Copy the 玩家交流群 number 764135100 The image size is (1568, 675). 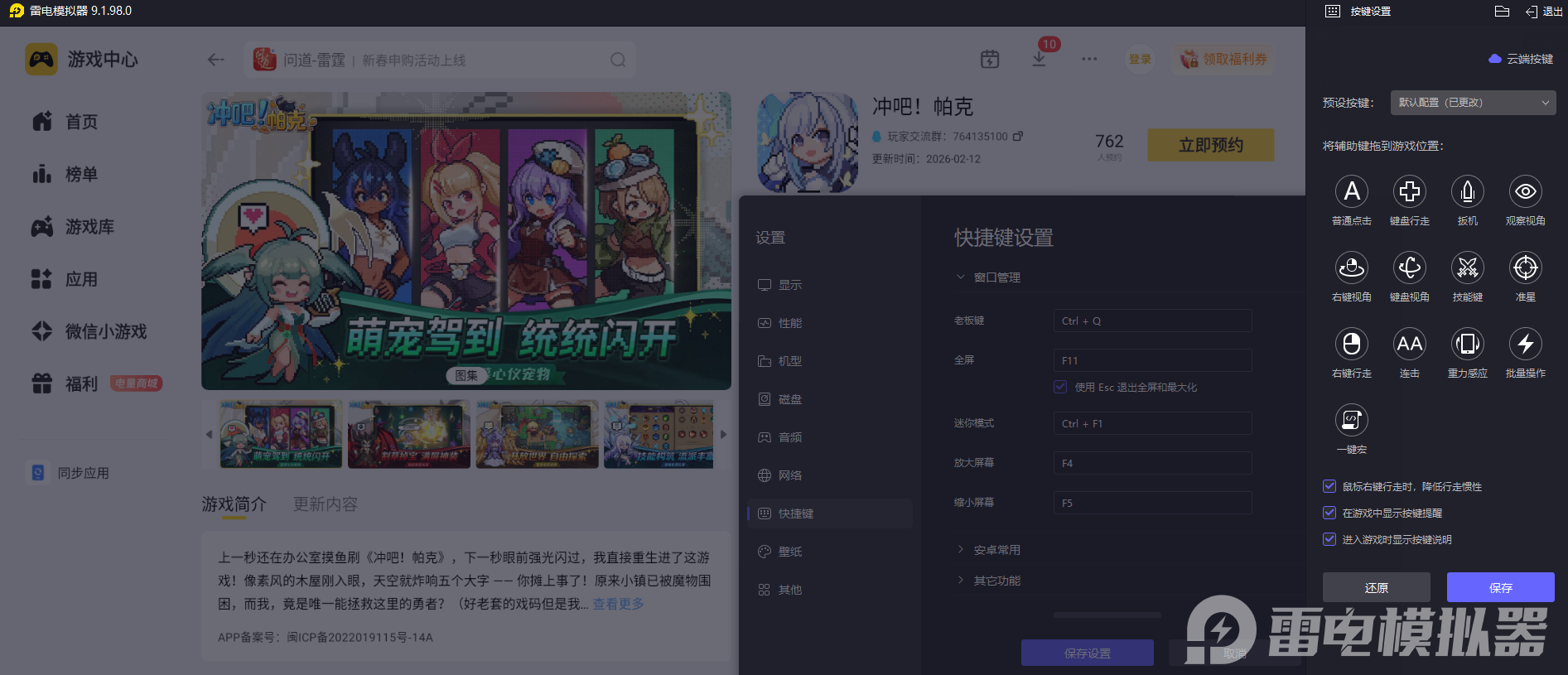[1018, 136]
